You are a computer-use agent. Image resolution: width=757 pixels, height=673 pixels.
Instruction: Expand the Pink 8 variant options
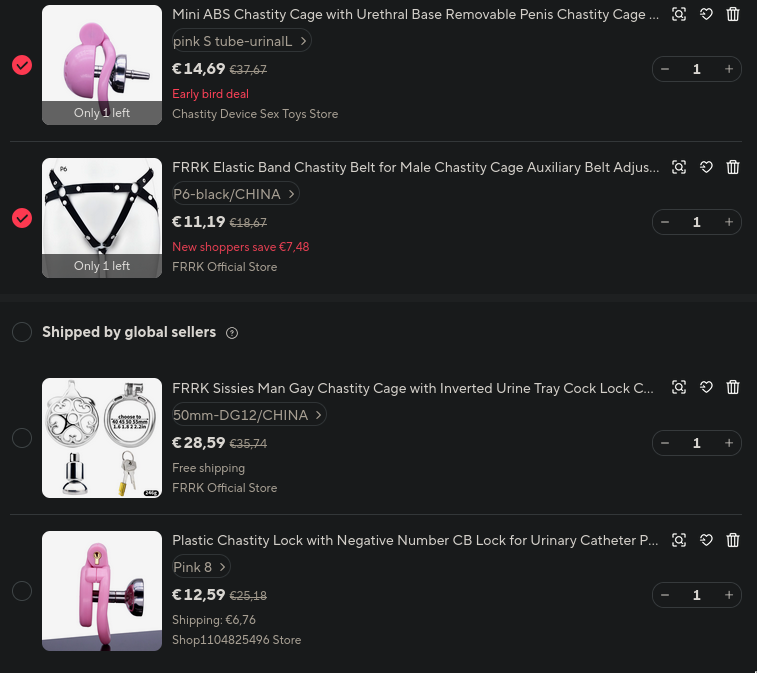tap(201, 567)
